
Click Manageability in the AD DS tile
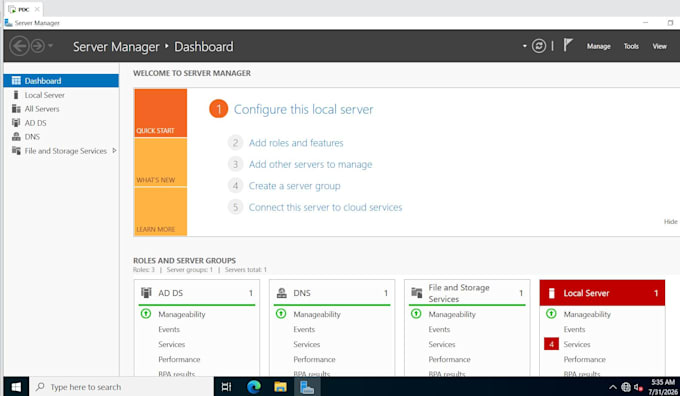click(182, 314)
